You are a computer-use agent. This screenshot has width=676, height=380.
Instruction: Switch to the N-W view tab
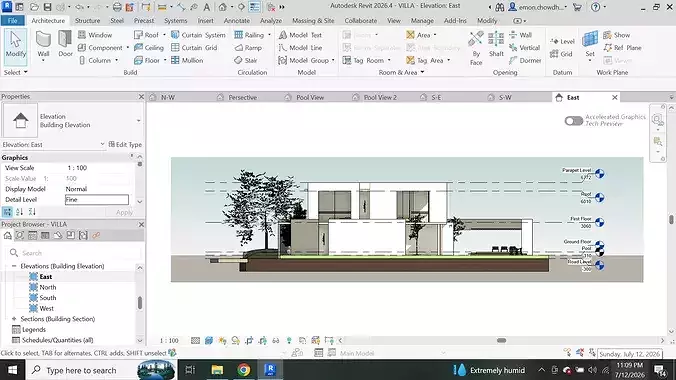(x=168, y=97)
